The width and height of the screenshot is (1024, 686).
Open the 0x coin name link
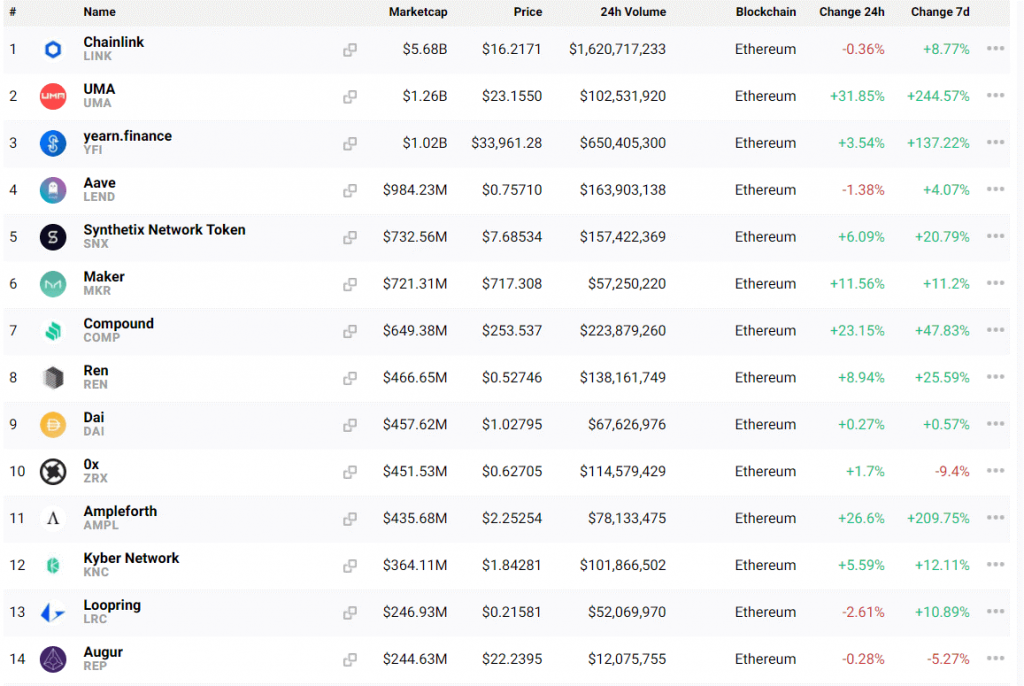91,464
